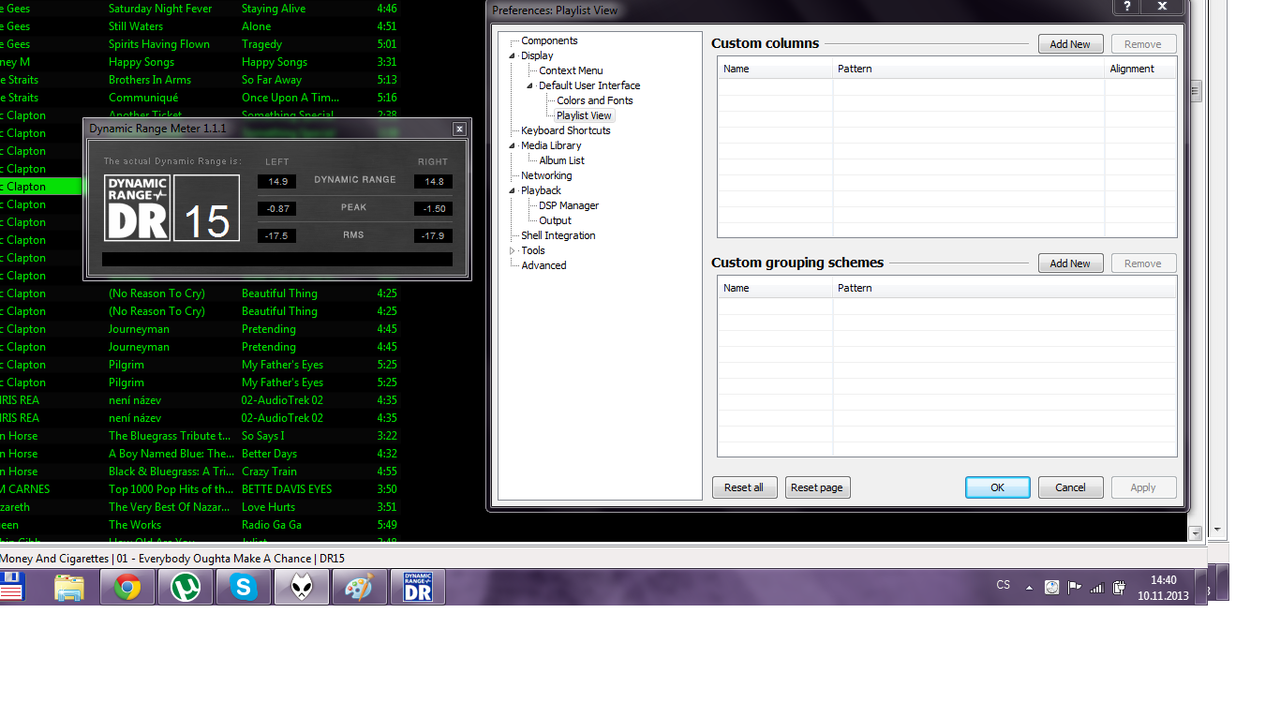The height and width of the screenshot is (720, 1280).
Task: Collapse the Display tree node
Action: point(512,56)
